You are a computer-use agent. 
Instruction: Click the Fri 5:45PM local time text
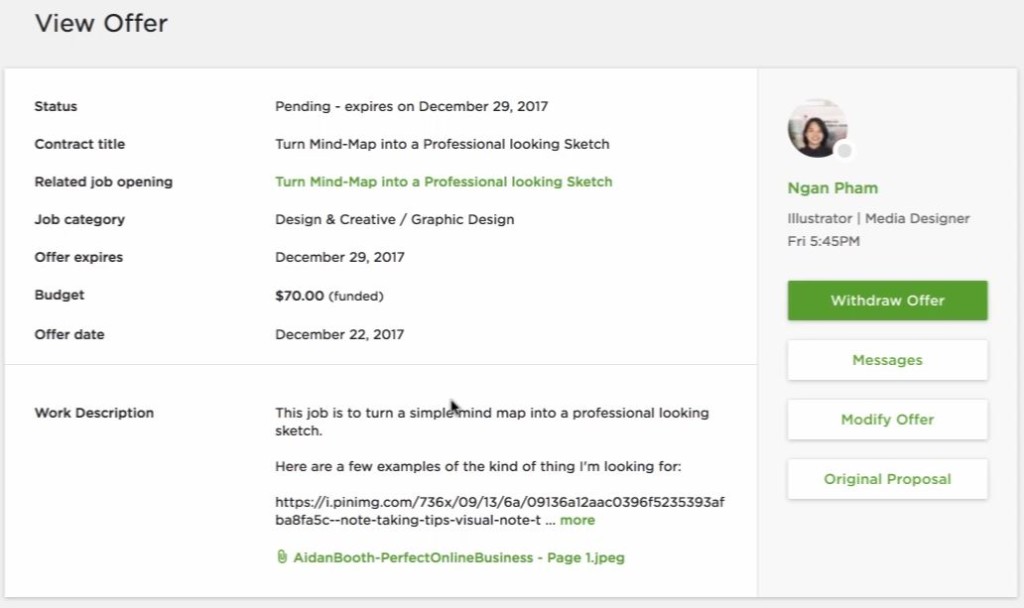824,241
